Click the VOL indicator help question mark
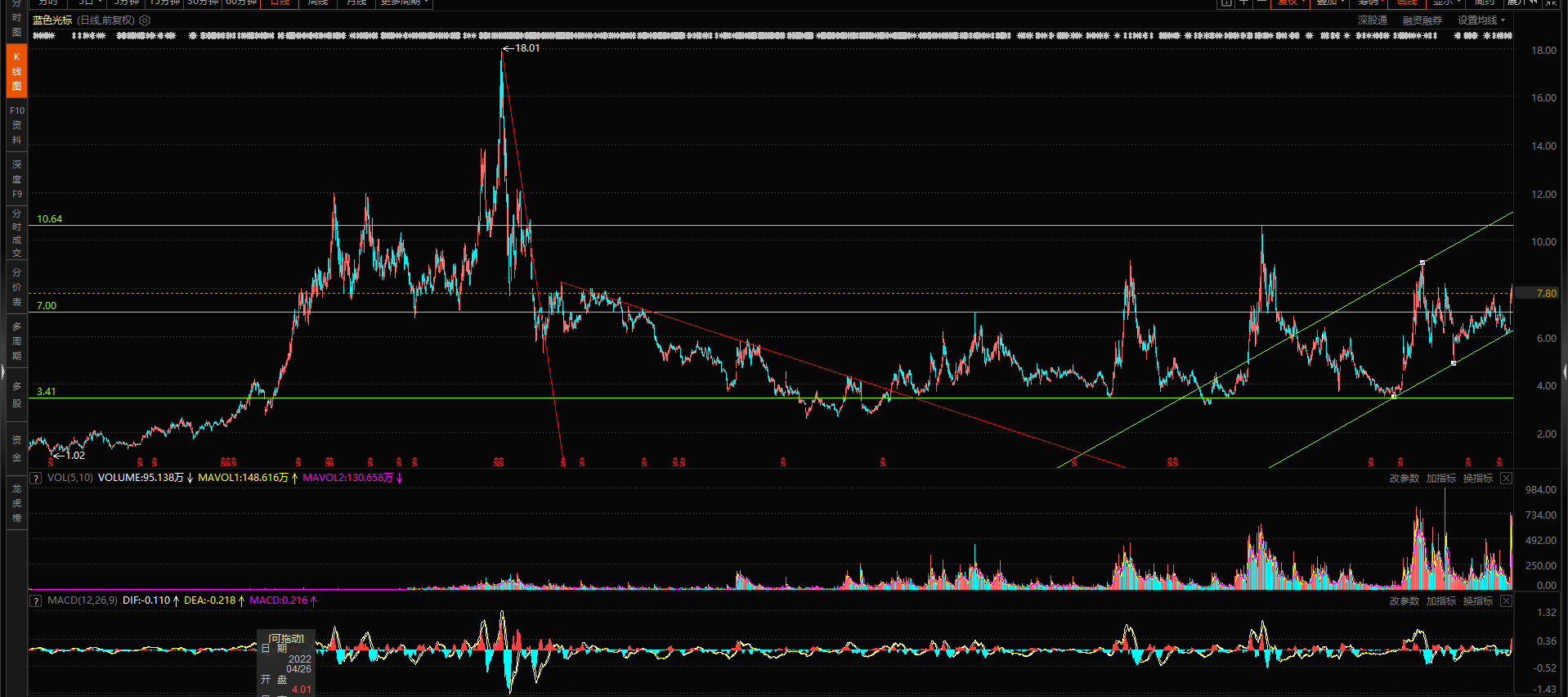Viewport: 1568px width, 697px height. tap(36, 478)
